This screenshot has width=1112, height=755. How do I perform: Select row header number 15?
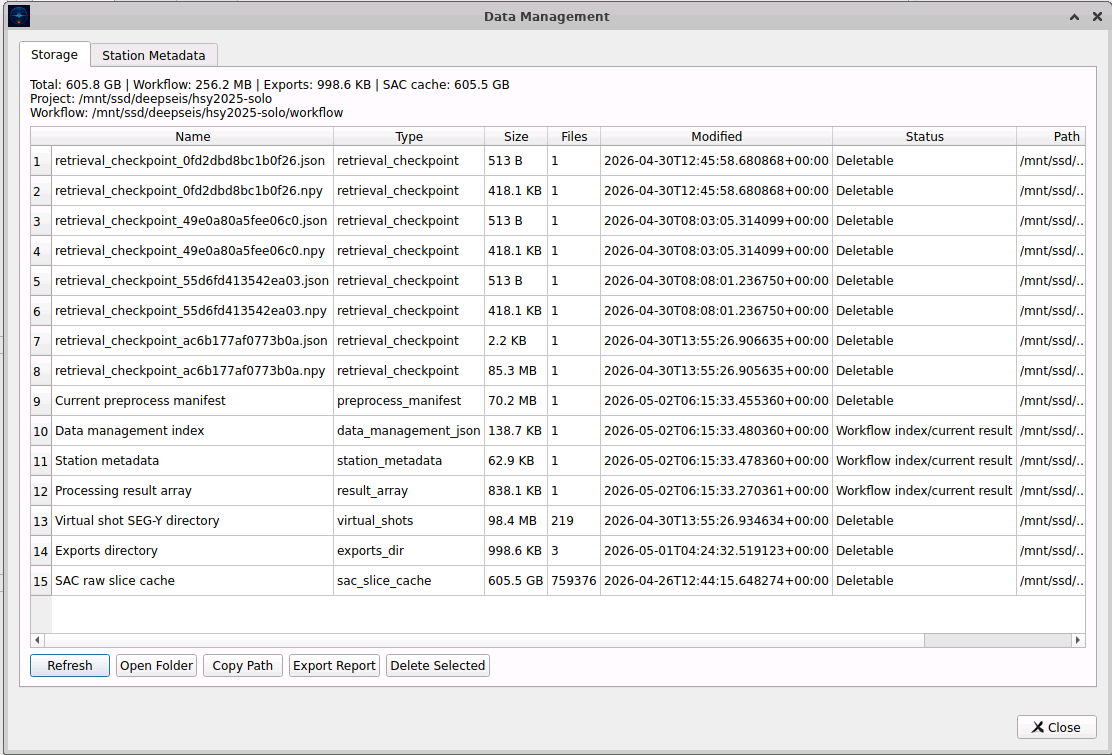coord(40,581)
